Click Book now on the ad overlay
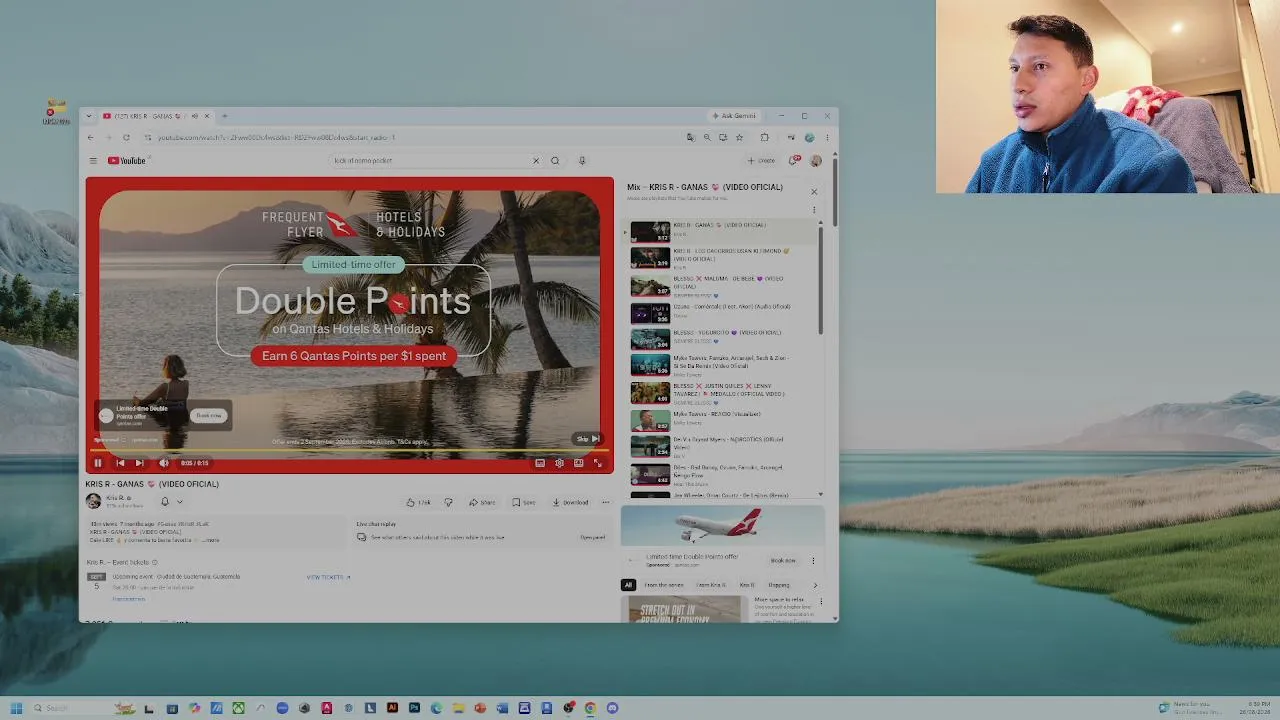The height and width of the screenshot is (720, 1280). (208, 415)
